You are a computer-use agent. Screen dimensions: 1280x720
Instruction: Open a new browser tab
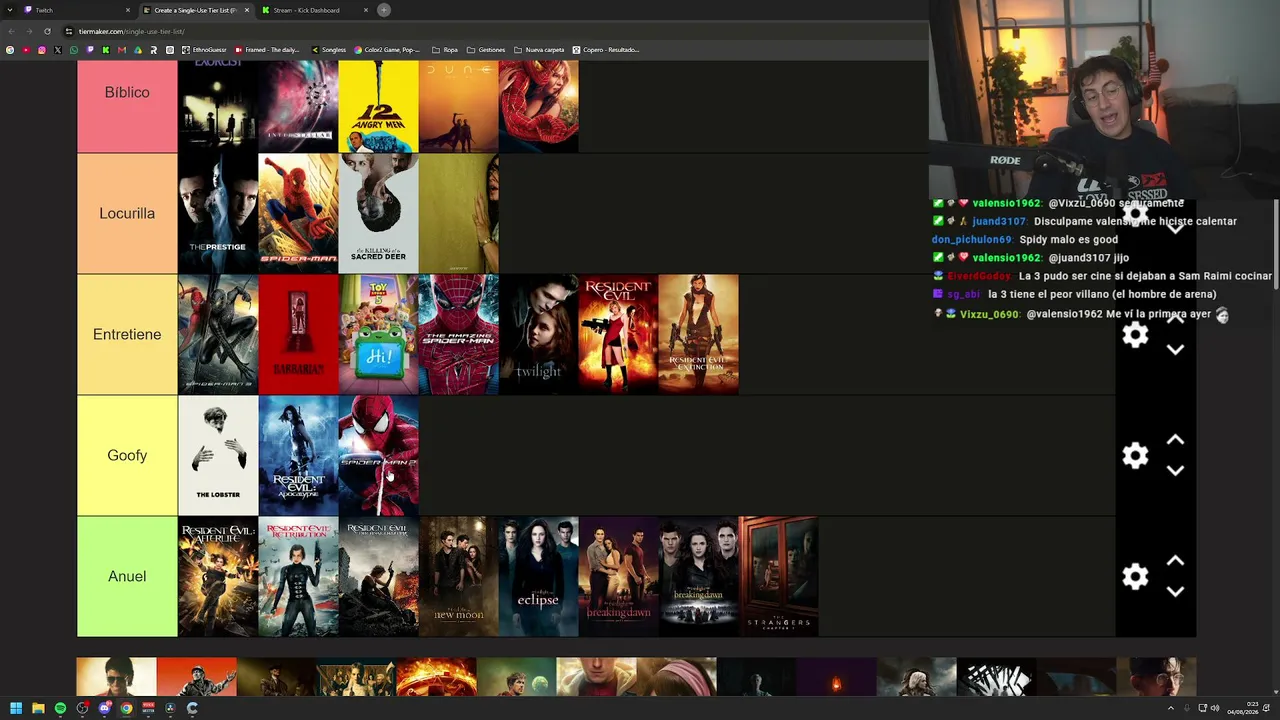(x=384, y=10)
